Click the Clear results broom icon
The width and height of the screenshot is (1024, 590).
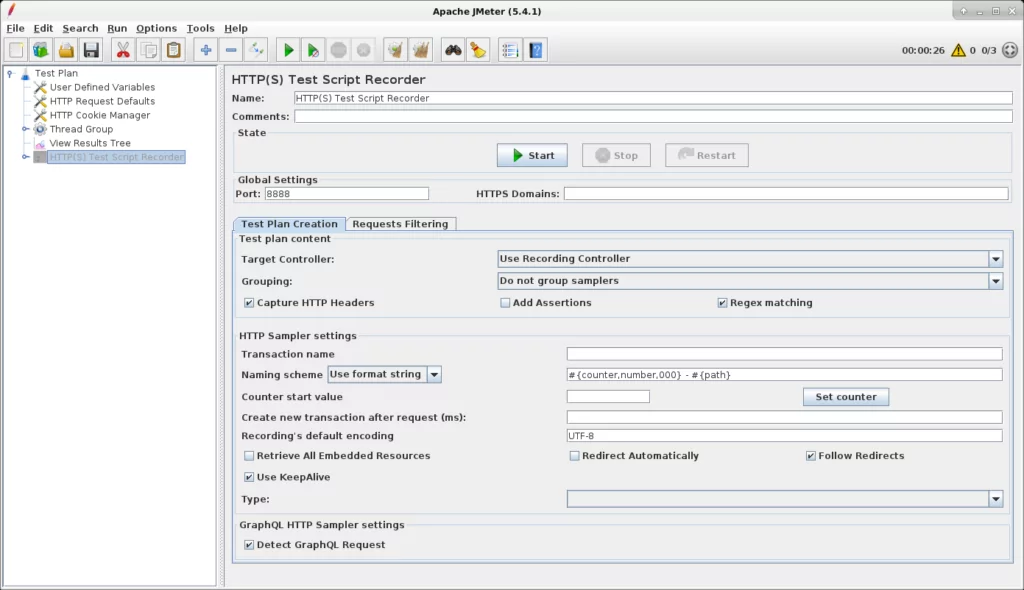pyautogui.click(x=395, y=50)
